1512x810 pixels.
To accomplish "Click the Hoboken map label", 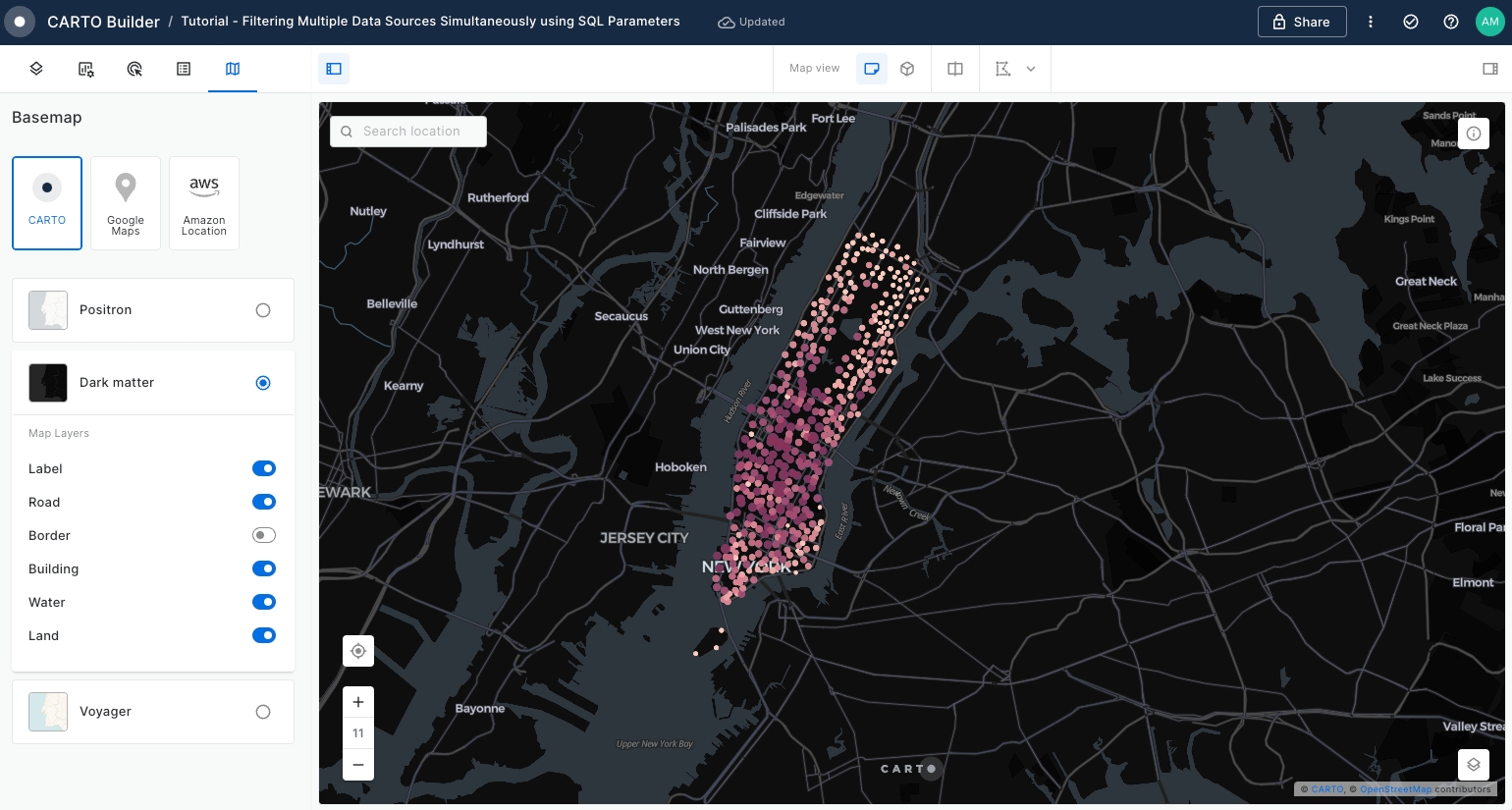I will (x=680, y=467).
